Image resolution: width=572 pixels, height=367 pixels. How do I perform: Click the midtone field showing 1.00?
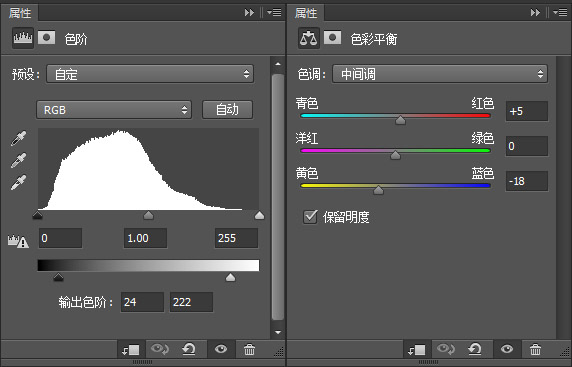click(145, 238)
